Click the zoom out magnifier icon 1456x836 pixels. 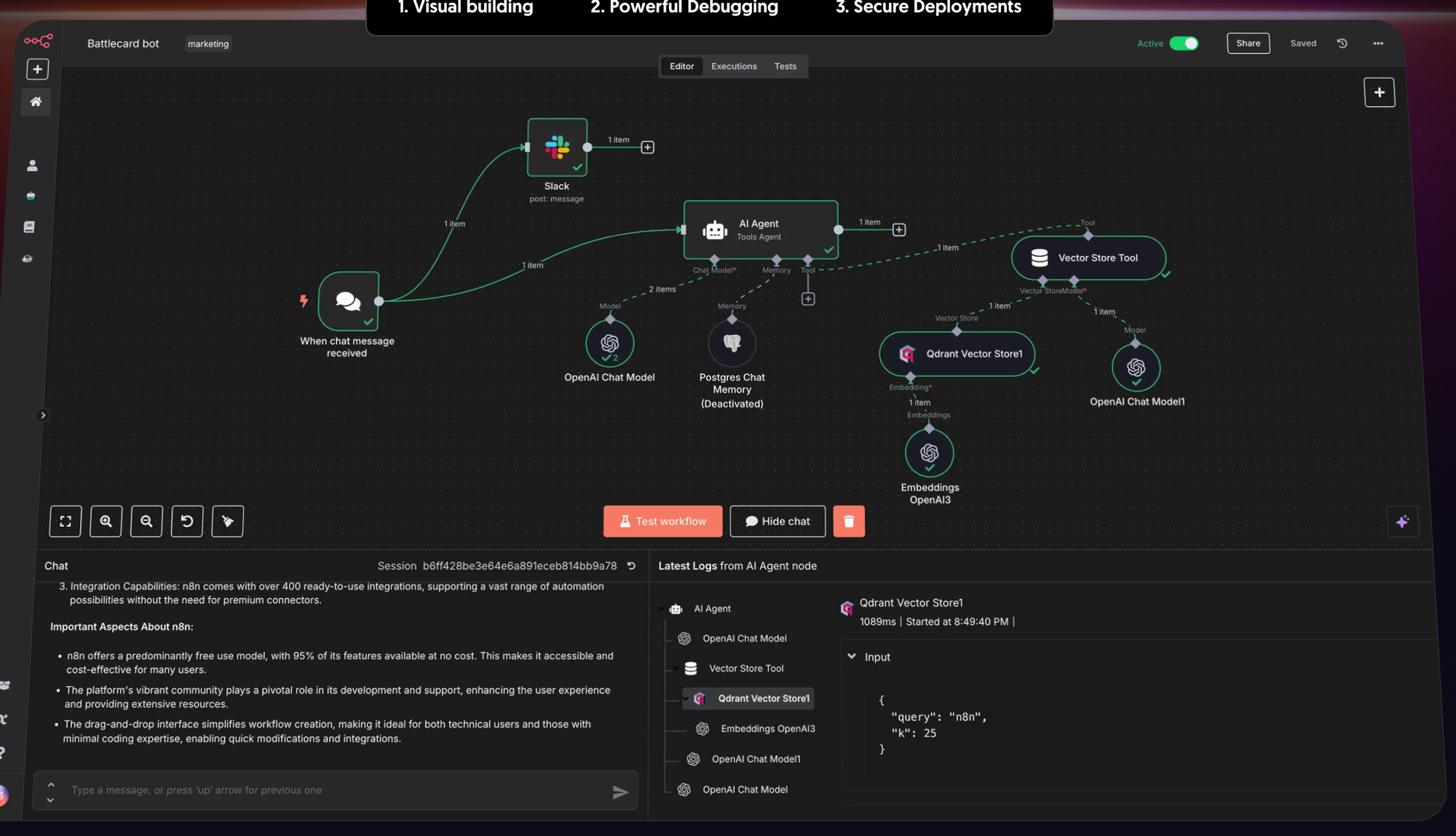(x=146, y=521)
